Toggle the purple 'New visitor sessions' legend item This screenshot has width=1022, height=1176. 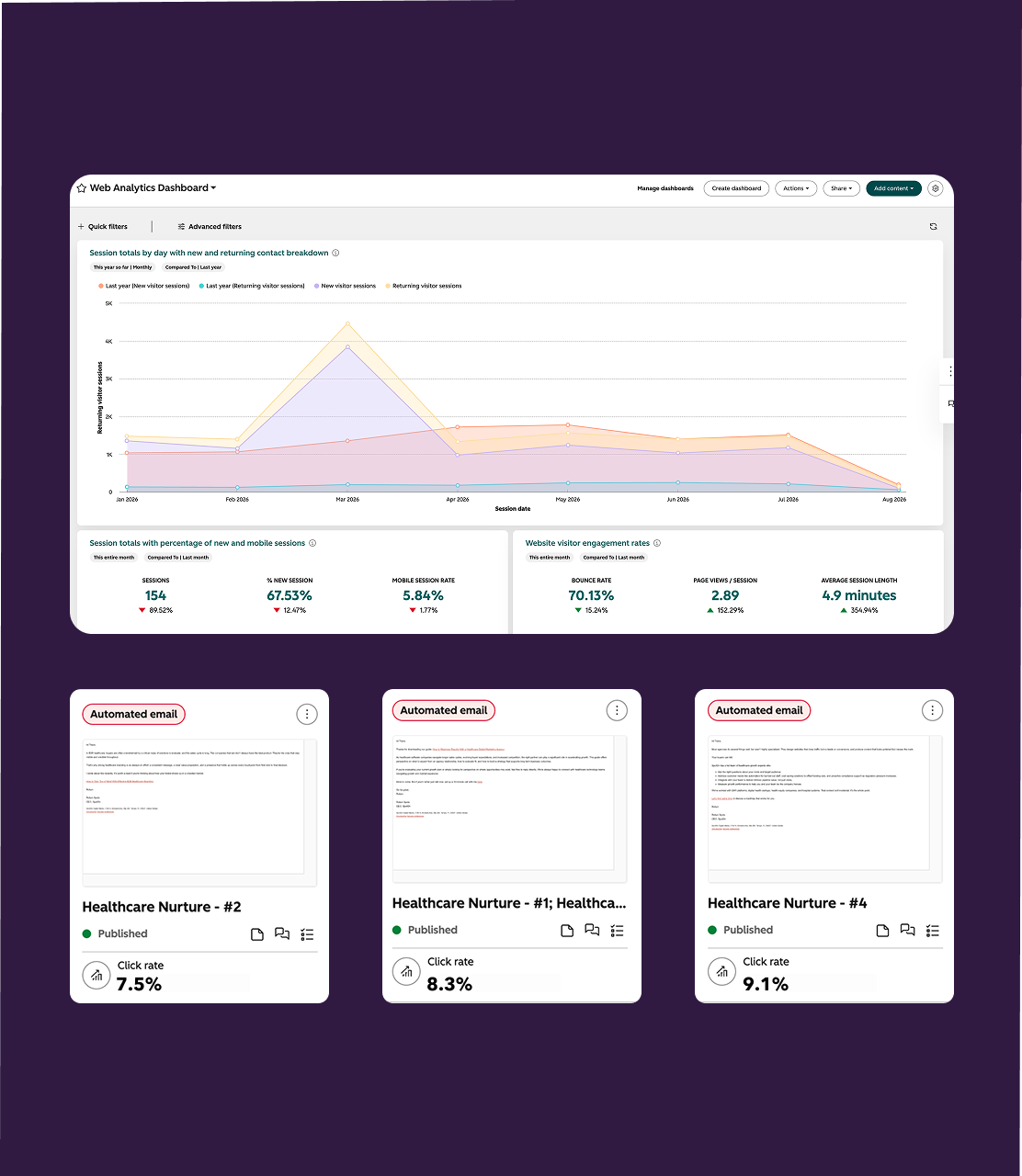click(x=345, y=286)
